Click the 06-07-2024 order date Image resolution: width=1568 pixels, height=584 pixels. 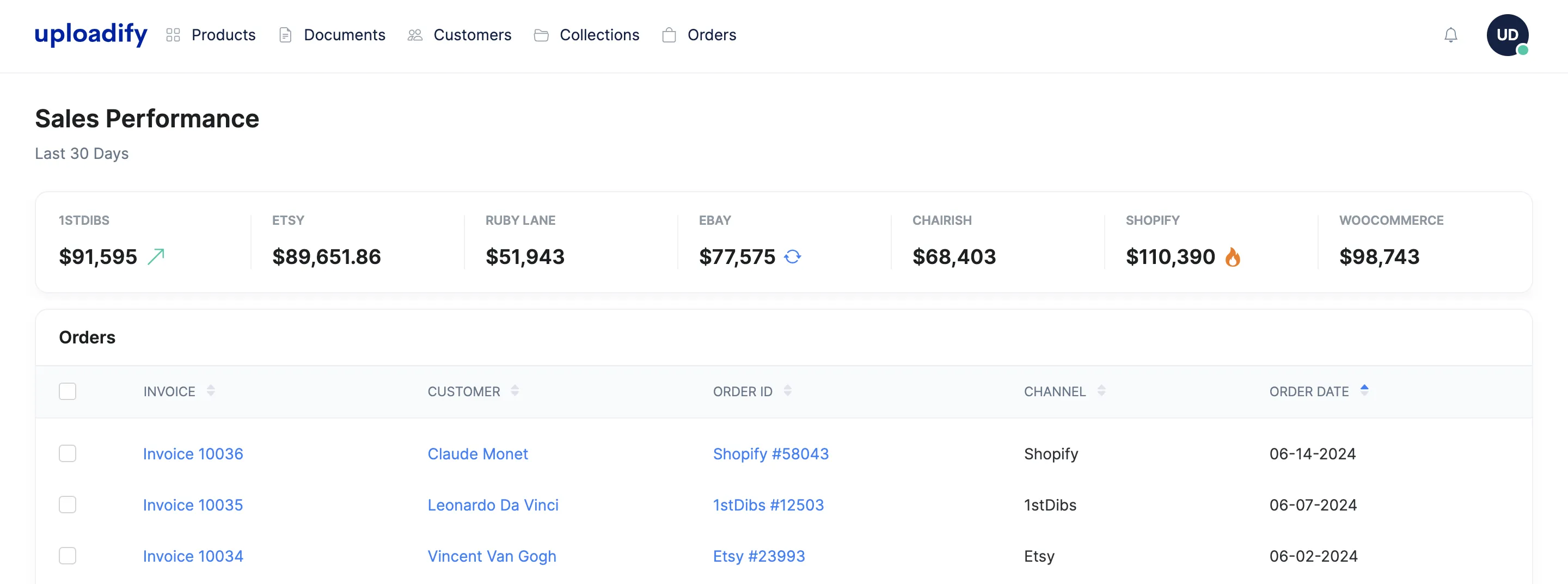coord(1313,505)
